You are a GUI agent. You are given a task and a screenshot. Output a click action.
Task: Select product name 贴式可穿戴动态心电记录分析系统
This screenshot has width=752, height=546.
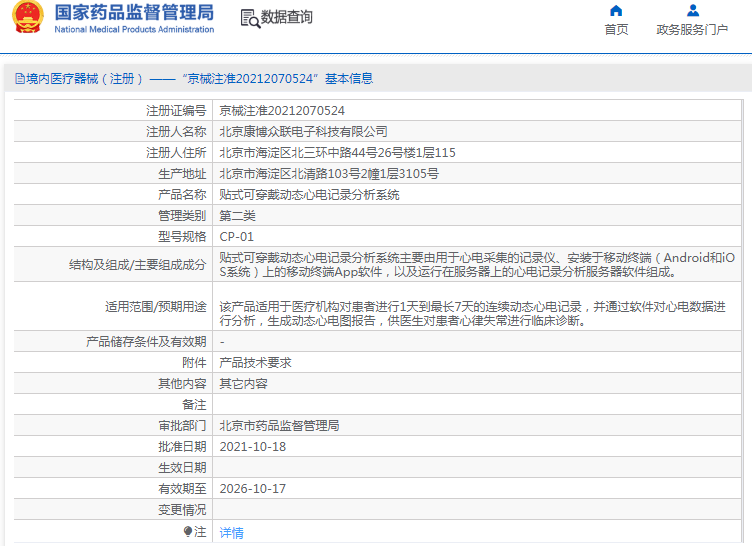309,195
